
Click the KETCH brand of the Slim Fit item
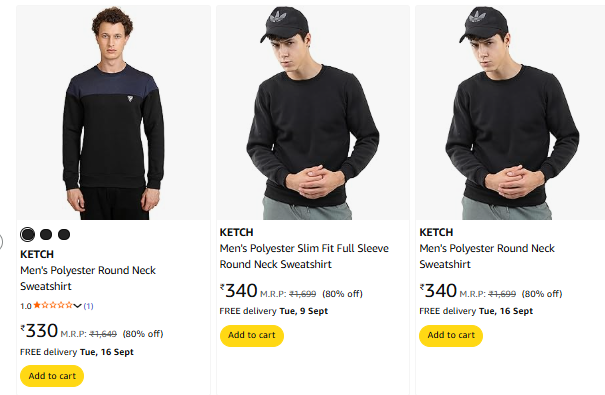point(237,233)
